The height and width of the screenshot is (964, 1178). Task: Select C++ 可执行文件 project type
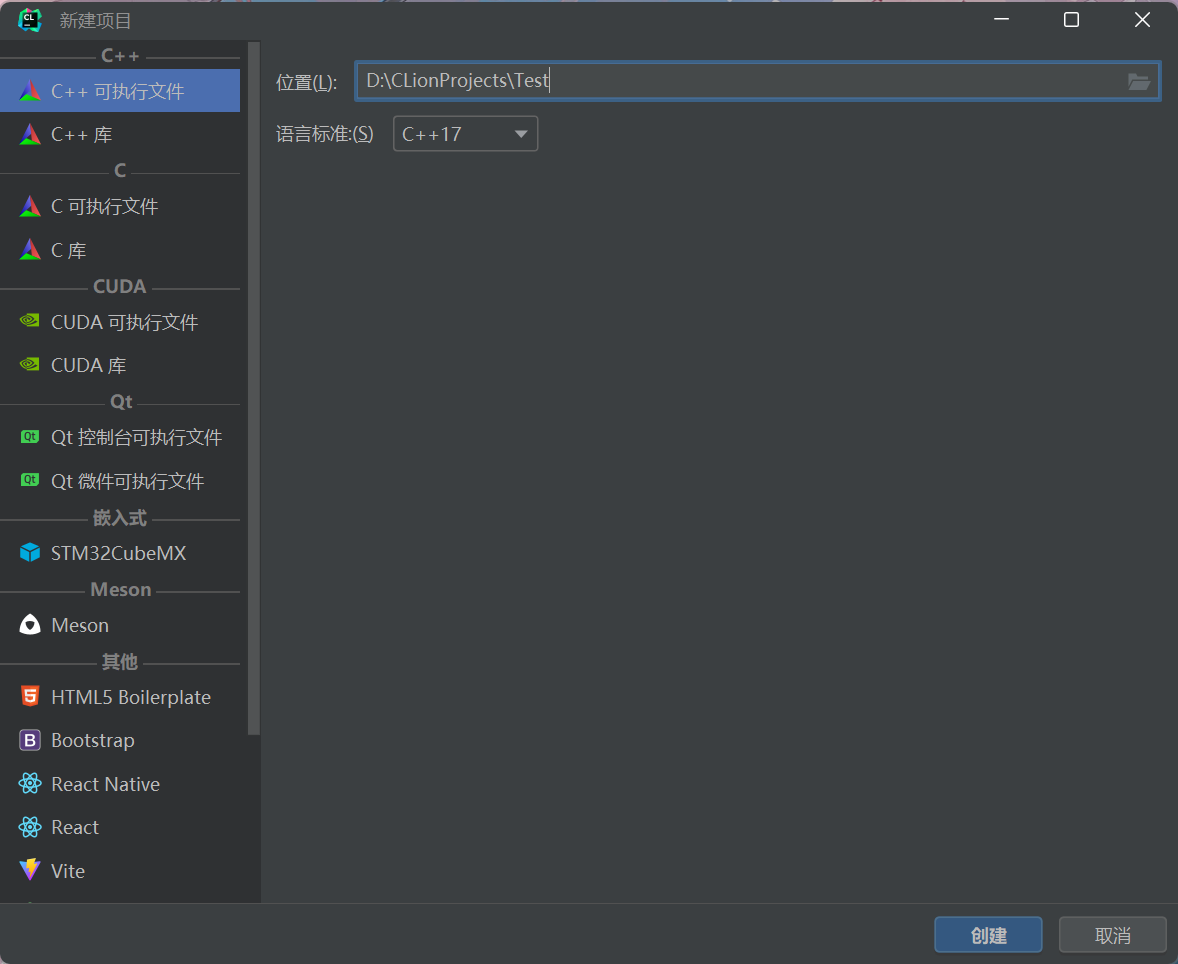point(118,91)
